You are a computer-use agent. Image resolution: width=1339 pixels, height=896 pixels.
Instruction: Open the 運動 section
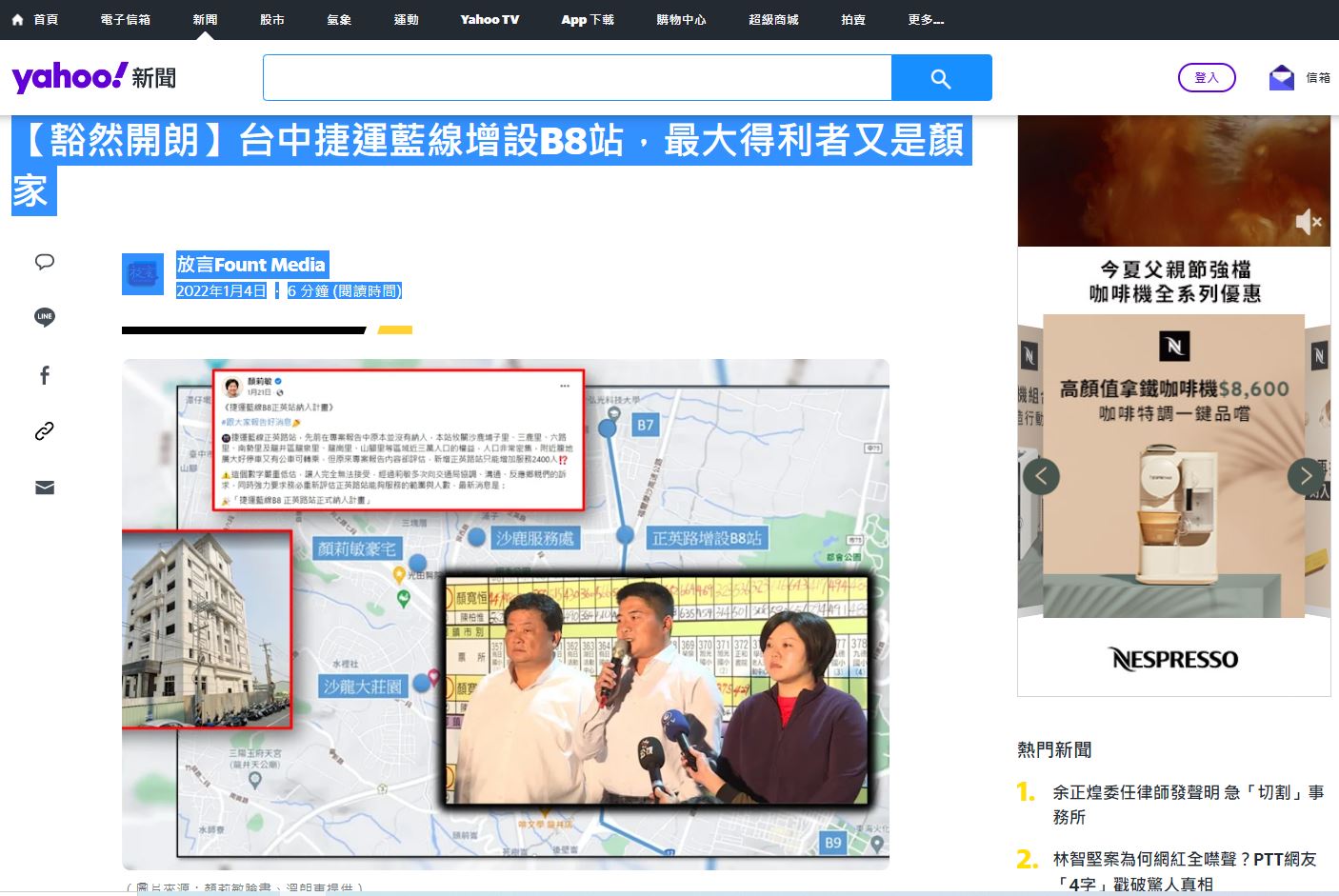407,19
